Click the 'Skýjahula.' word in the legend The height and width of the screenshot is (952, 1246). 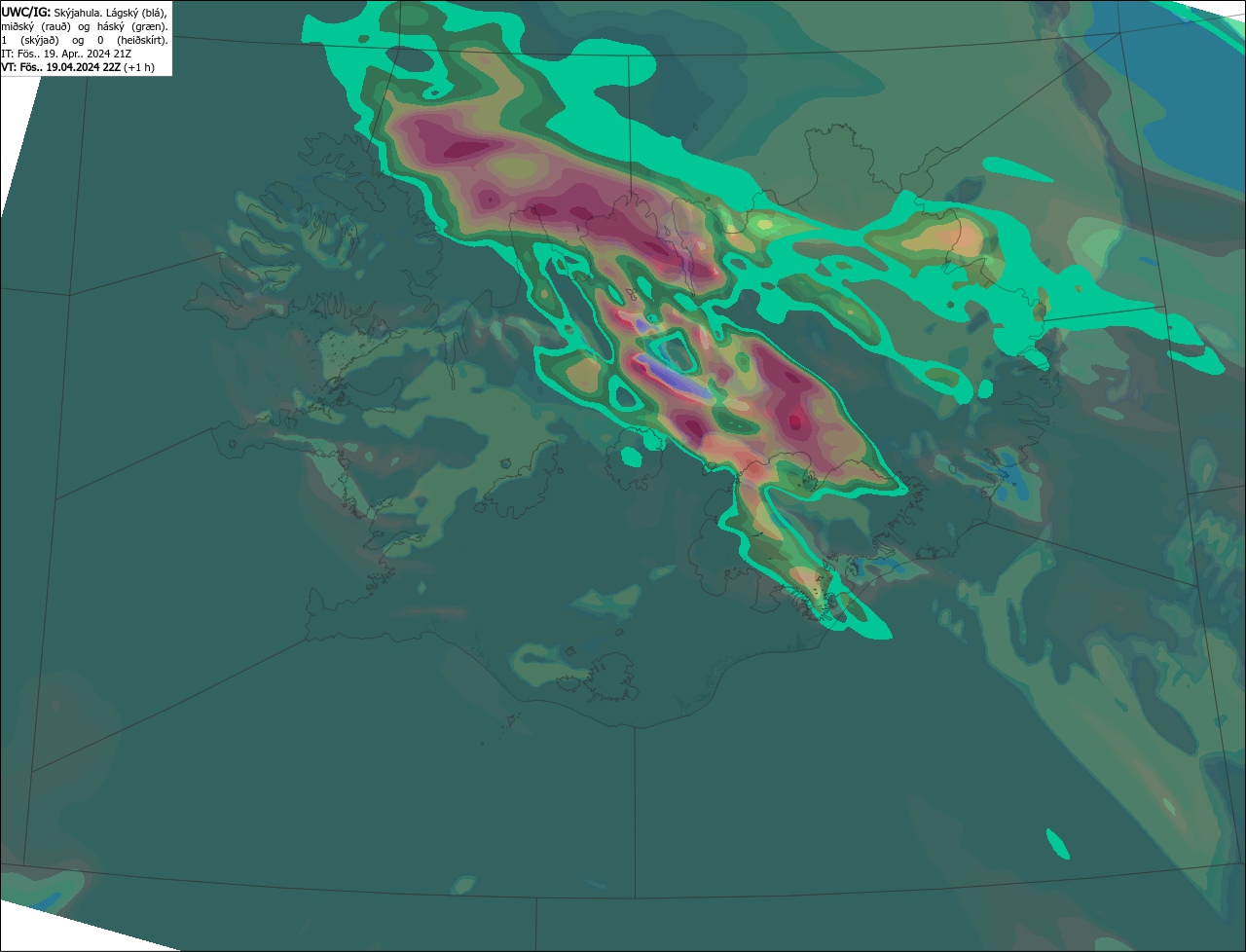pos(78,14)
